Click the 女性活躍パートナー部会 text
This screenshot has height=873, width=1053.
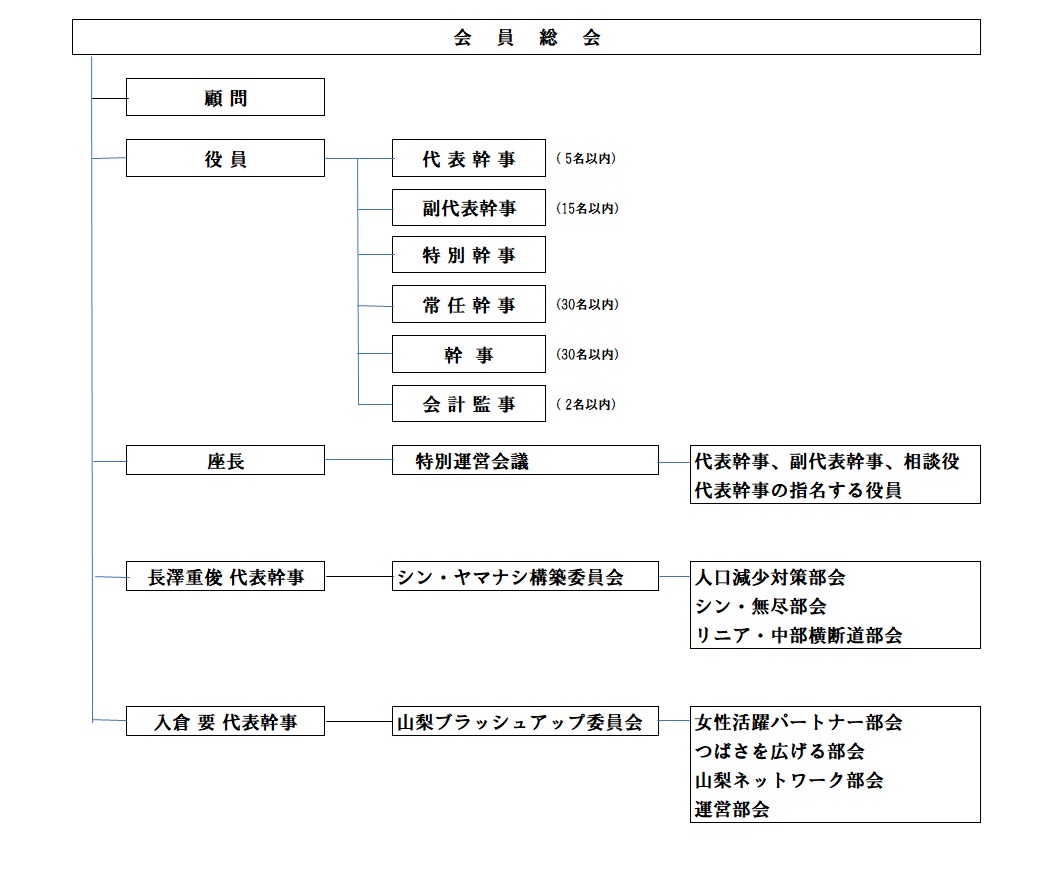(798, 722)
